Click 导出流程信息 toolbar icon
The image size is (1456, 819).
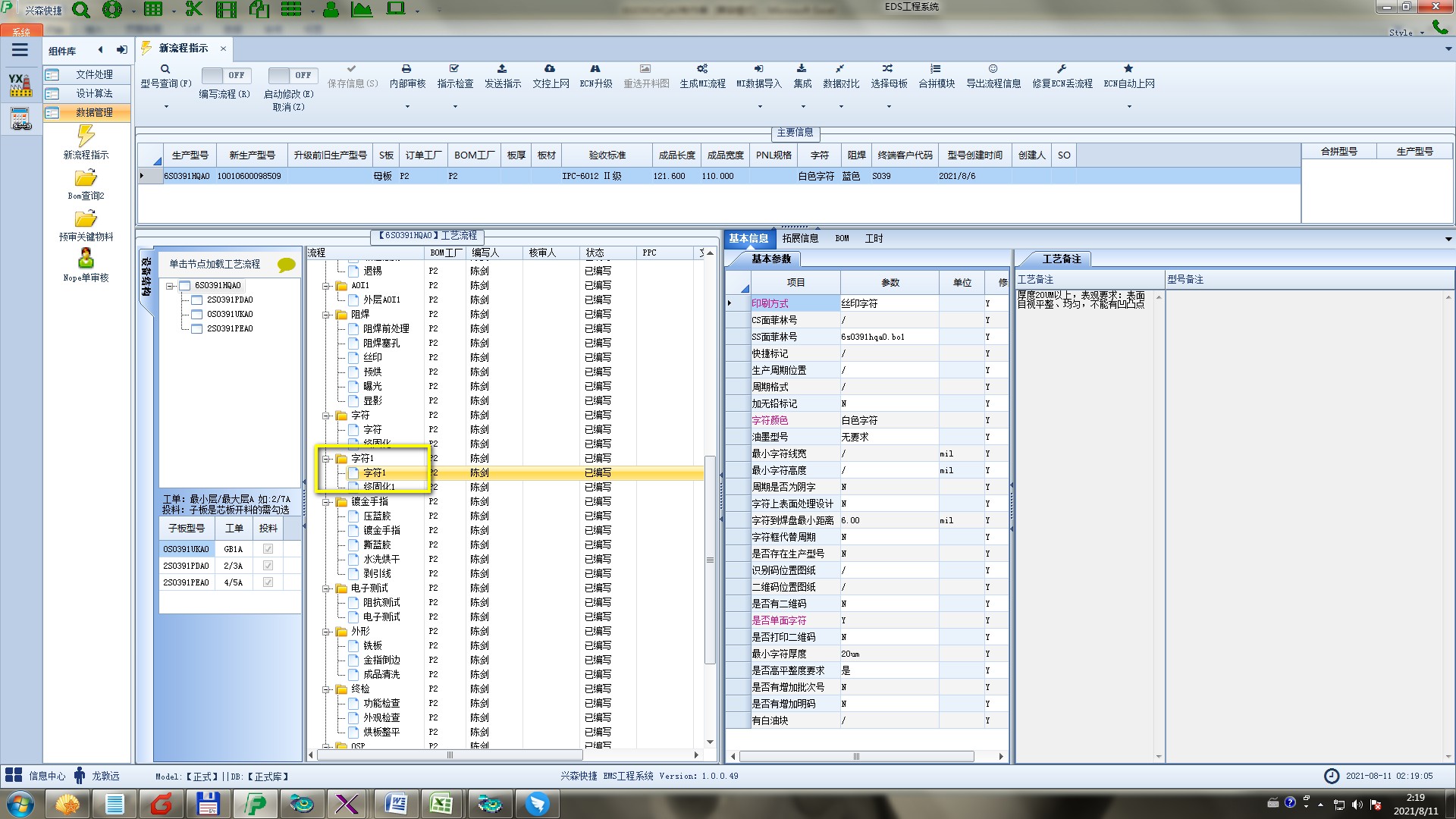point(993,69)
